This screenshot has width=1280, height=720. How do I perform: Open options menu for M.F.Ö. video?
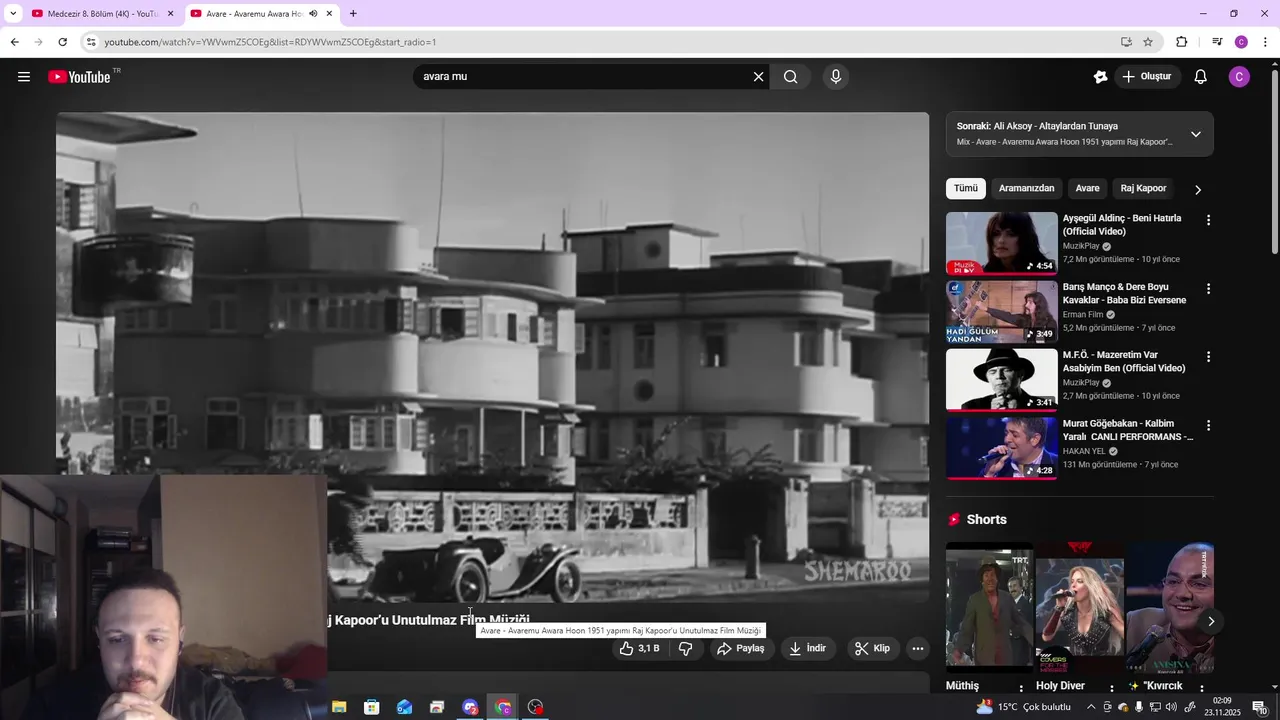click(x=1208, y=357)
